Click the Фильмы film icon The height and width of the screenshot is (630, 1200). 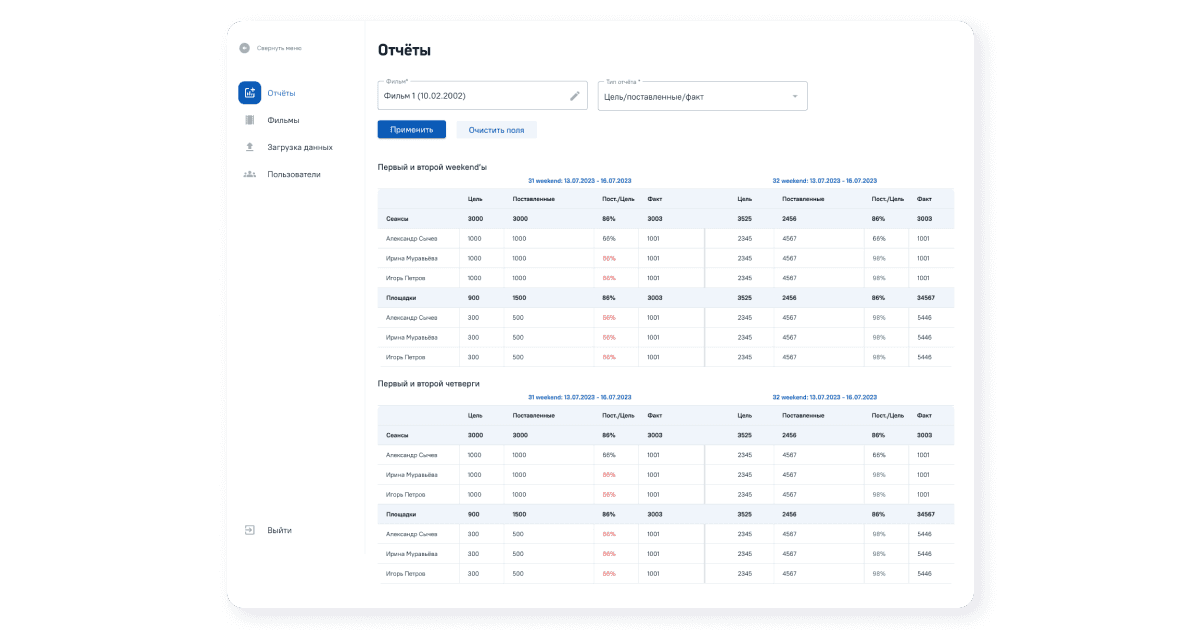click(249, 120)
